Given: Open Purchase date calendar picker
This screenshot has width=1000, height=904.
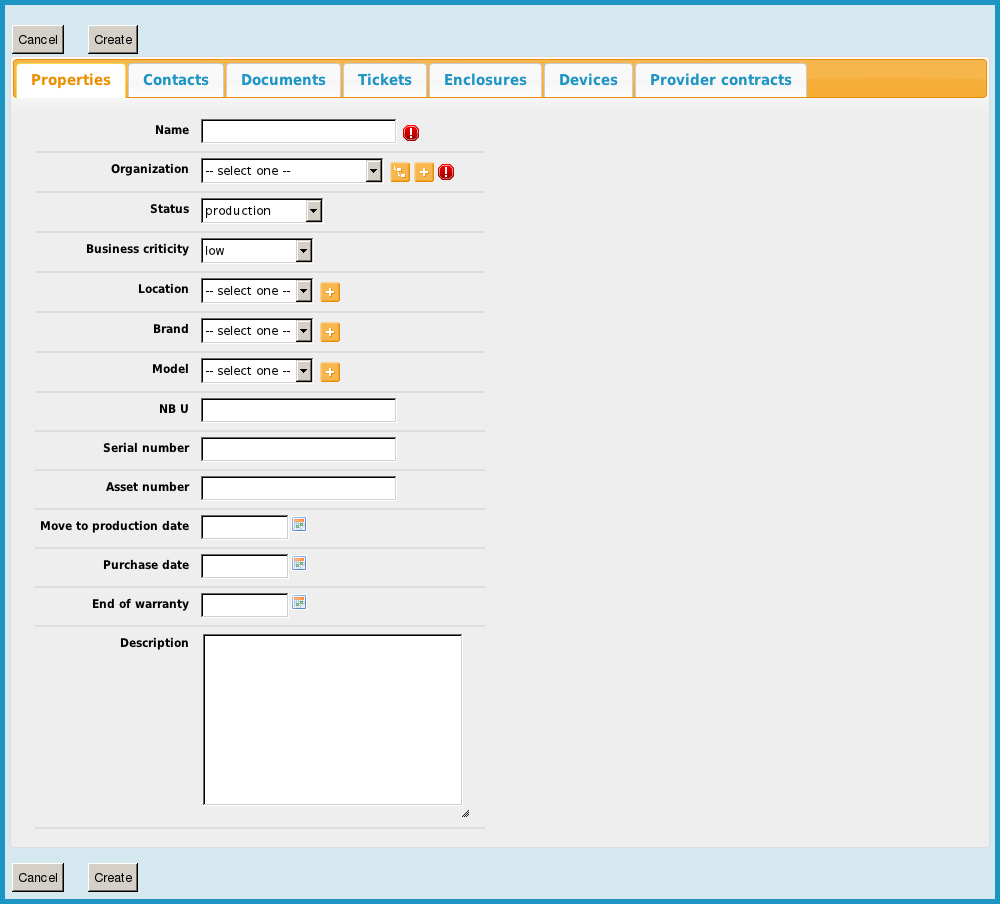Looking at the screenshot, I should (299, 563).
